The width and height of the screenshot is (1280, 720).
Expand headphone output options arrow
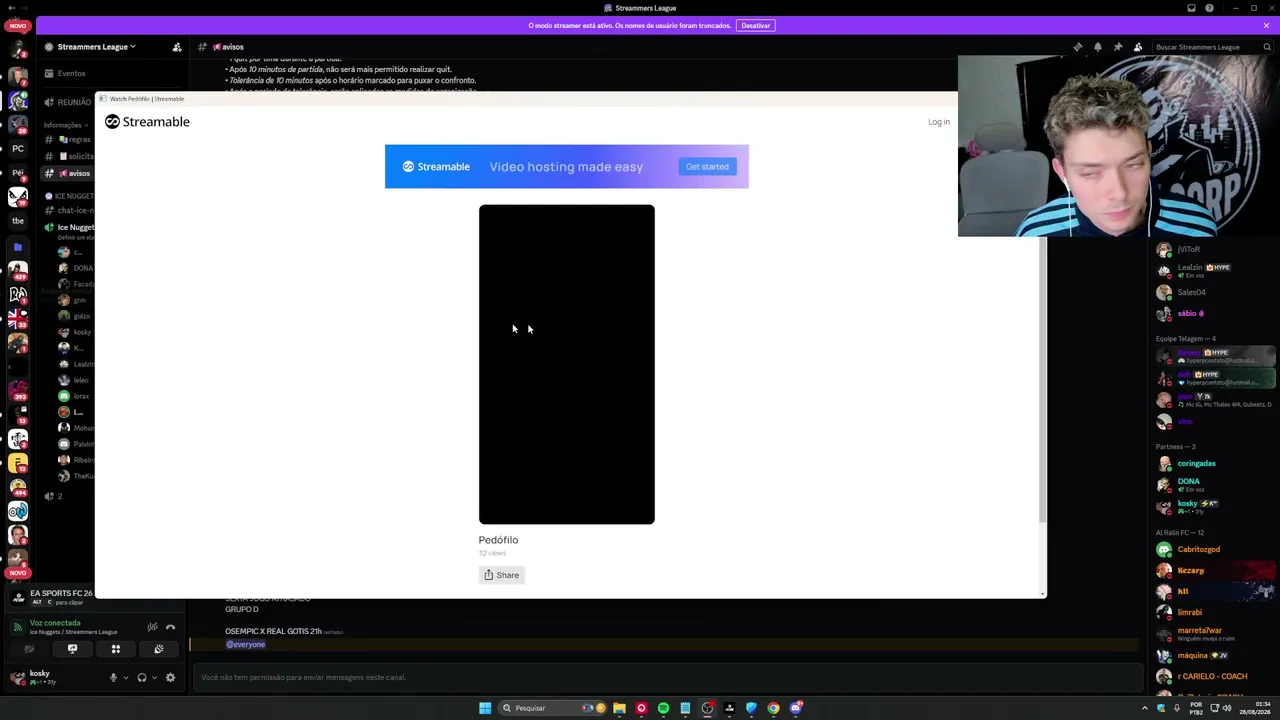coord(154,678)
